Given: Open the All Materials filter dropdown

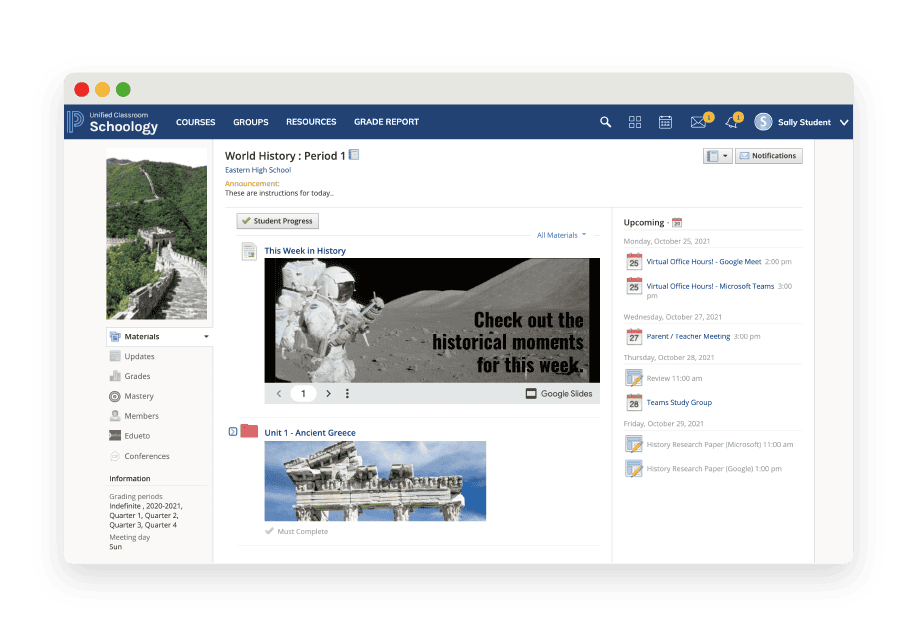Looking at the screenshot, I should coord(556,235).
